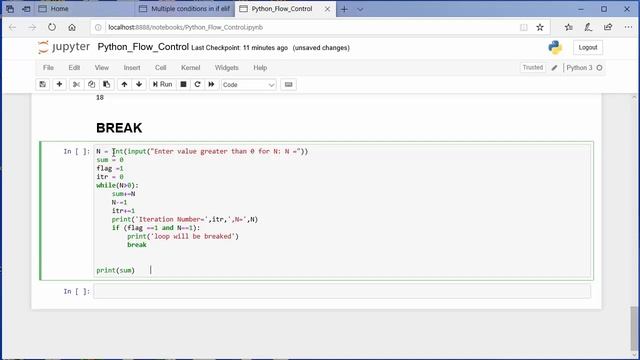Screen dimensions: 640x360
Task: Click the Python logo icon
Action: click(555, 47)
